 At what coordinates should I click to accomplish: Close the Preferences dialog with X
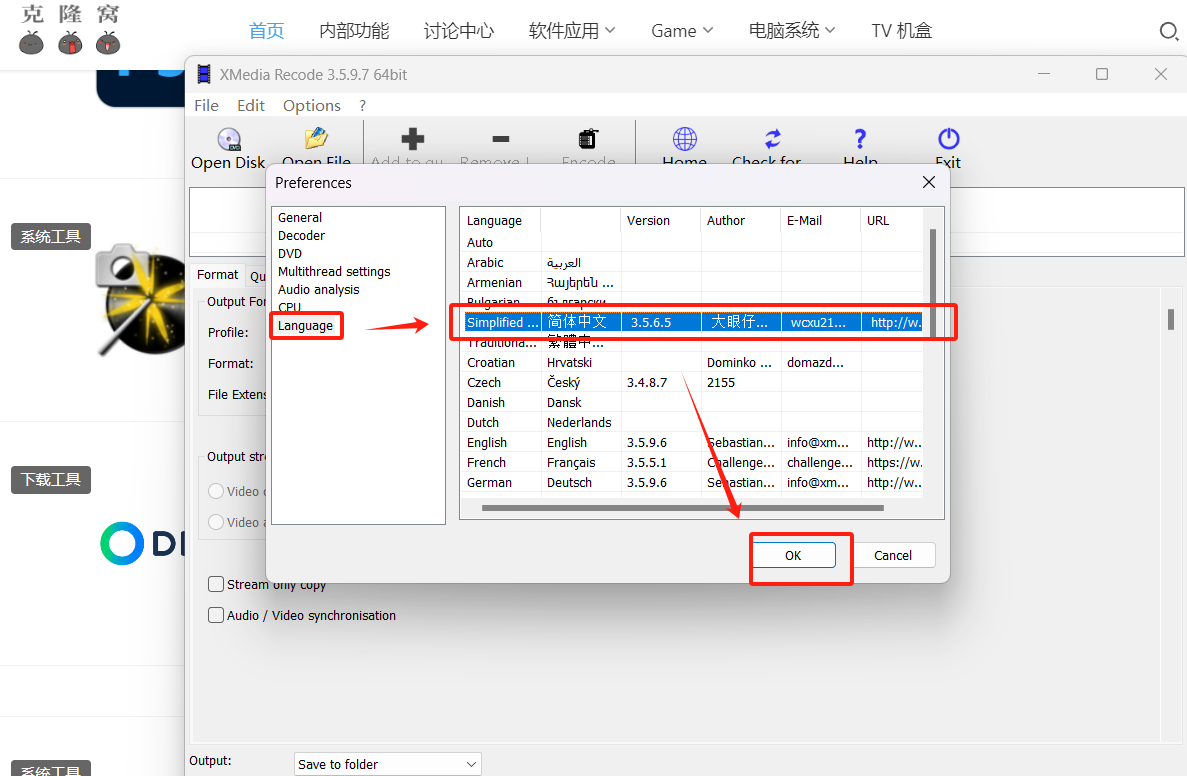coord(929,182)
